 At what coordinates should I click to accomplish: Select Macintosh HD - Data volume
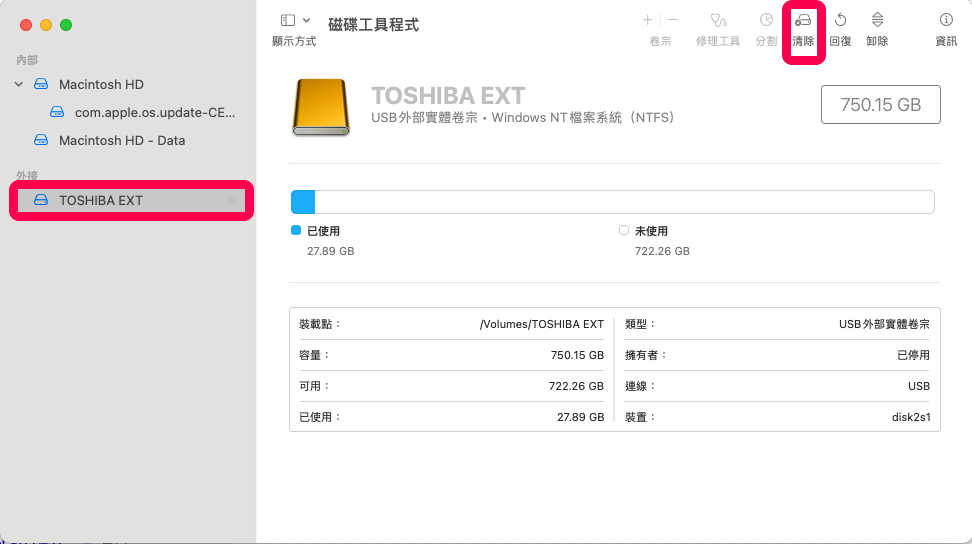tap(122, 140)
